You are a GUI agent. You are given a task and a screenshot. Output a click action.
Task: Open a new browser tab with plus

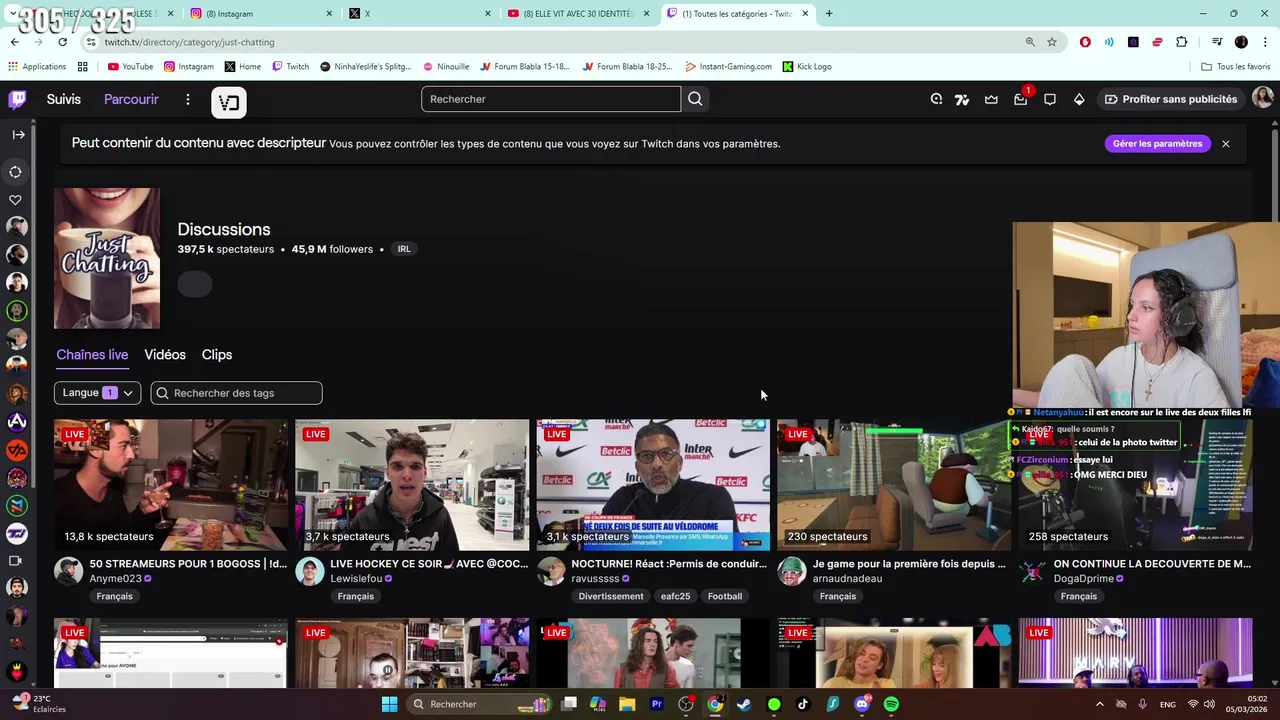tap(829, 13)
